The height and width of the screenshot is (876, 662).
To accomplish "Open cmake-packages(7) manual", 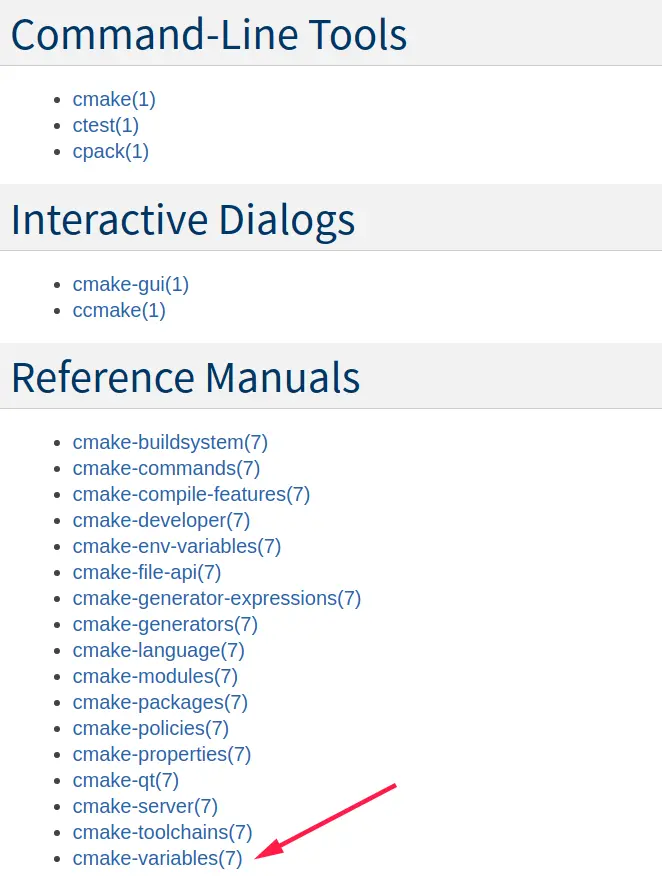I will tap(160, 702).
